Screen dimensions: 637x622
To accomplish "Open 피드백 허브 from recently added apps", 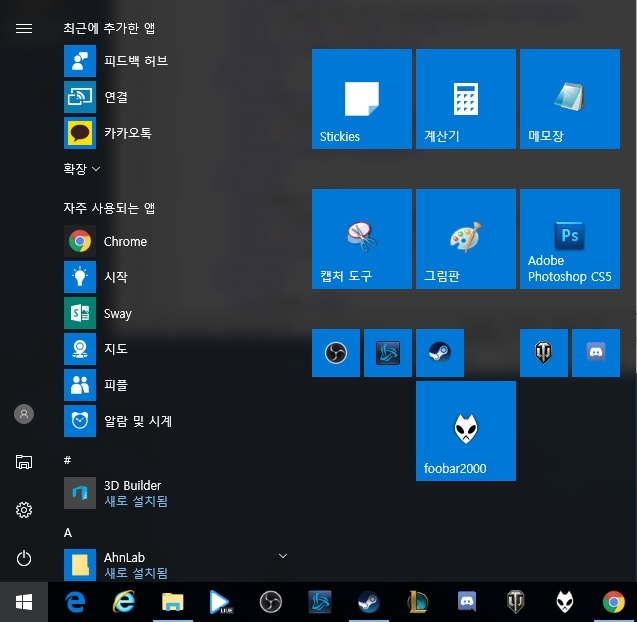I will click(x=175, y=61).
